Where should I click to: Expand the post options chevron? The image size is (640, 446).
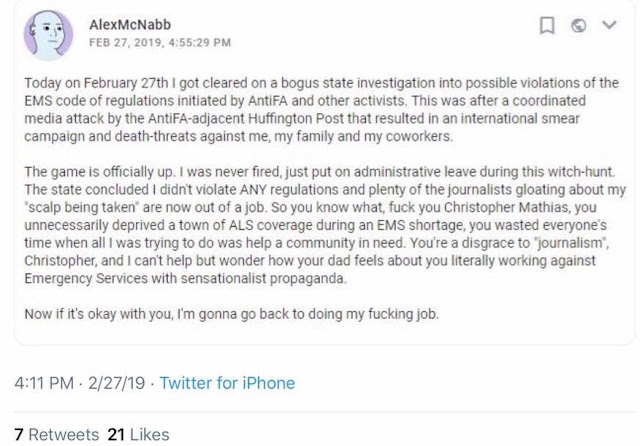click(x=609, y=25)
